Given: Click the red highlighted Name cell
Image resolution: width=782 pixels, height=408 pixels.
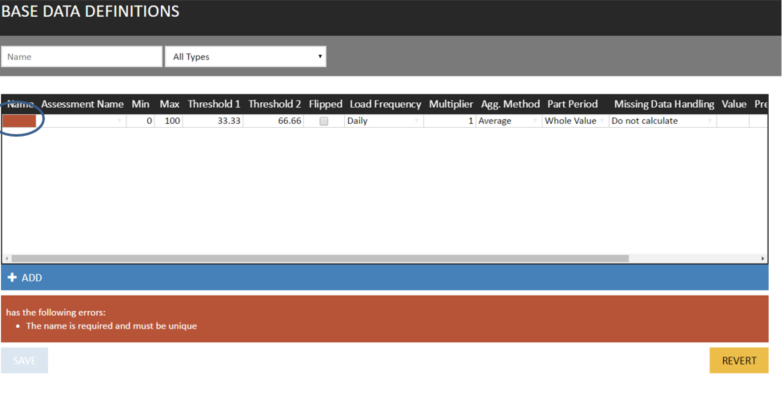Looking at the screenshot, I should 20,121.
